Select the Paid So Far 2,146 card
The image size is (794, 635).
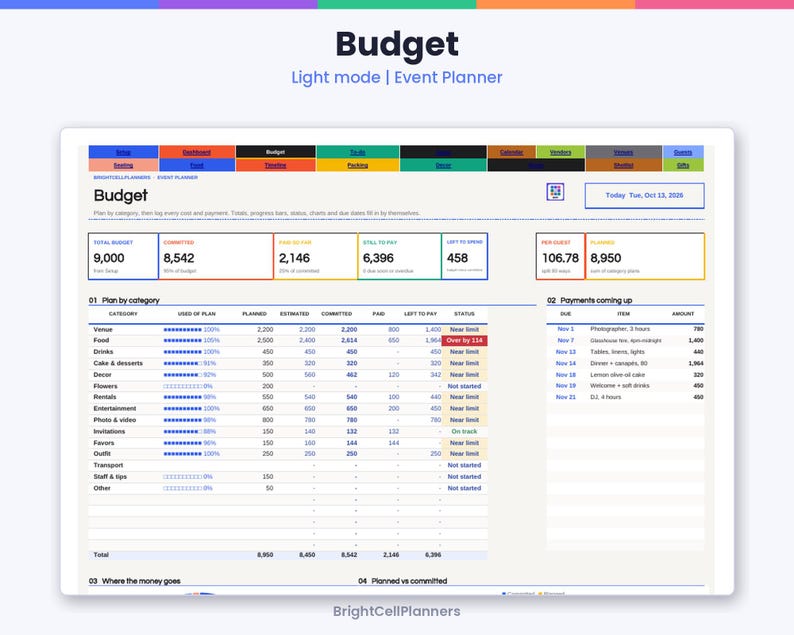[315, 256]
